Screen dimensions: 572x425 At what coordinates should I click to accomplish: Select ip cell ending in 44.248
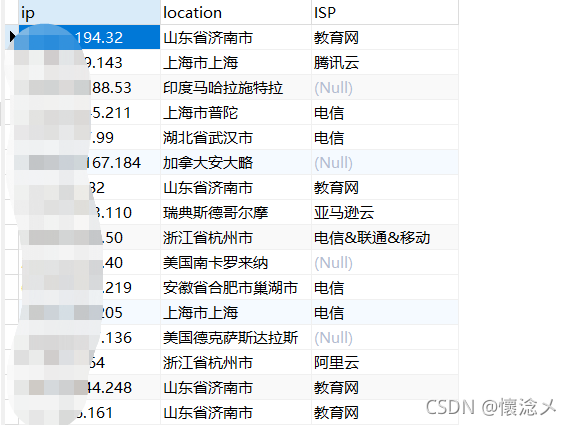(x=89, y=387)
